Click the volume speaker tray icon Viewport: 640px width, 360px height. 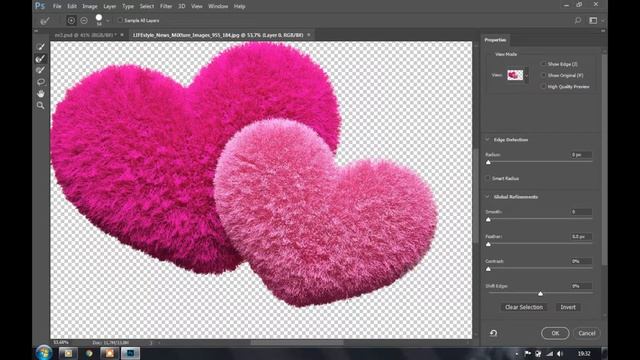pyautogui.click(x=560, y=353)
